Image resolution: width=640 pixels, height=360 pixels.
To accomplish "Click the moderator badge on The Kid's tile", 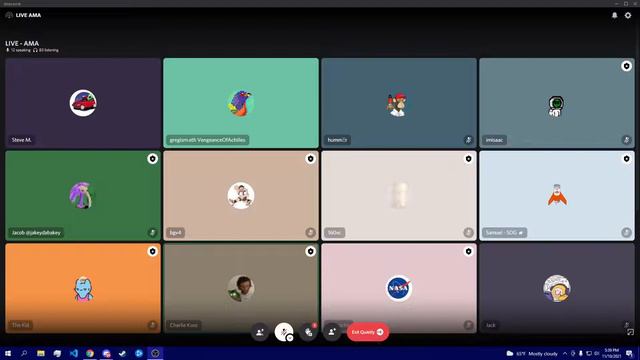I will point(153,251).
